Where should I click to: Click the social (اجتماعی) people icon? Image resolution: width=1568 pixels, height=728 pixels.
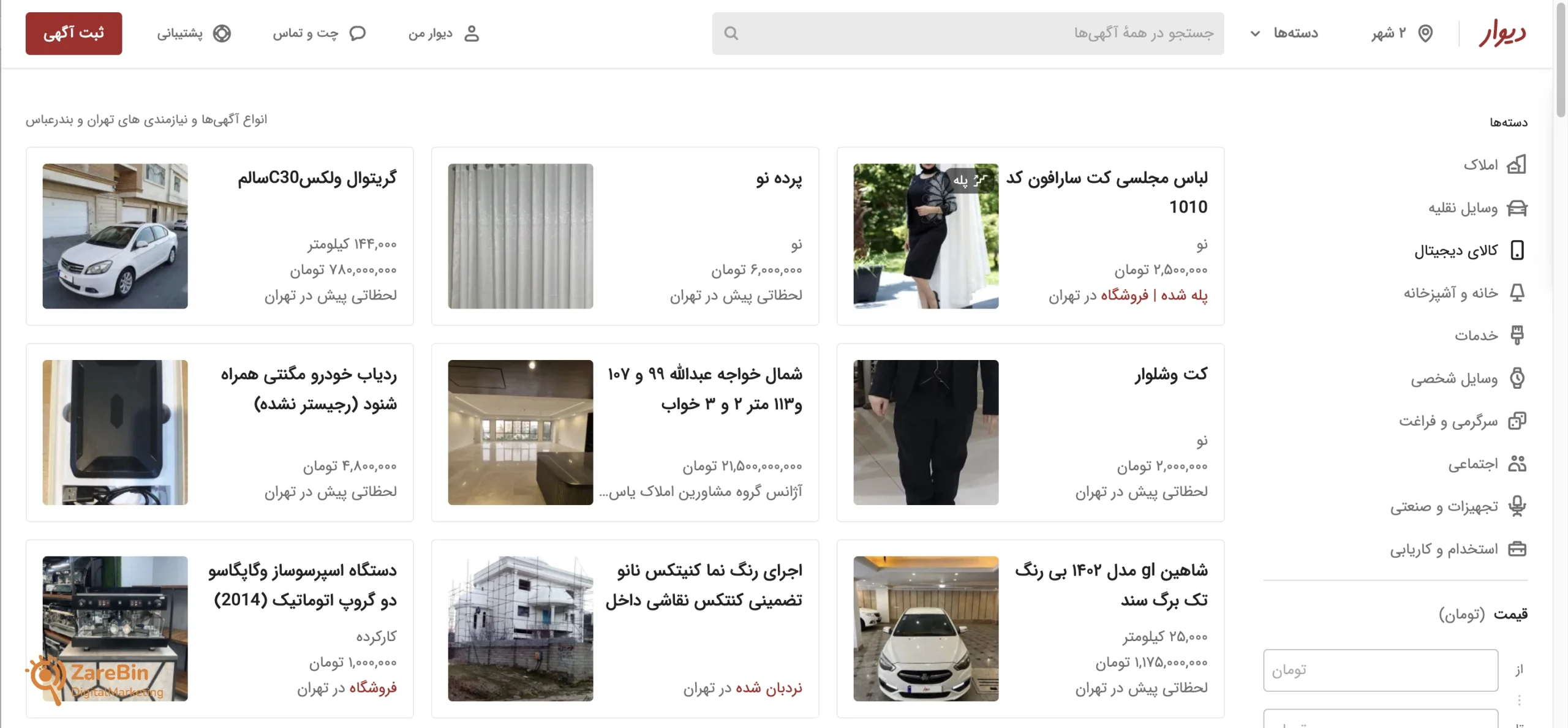click(x=1517, y=463)
